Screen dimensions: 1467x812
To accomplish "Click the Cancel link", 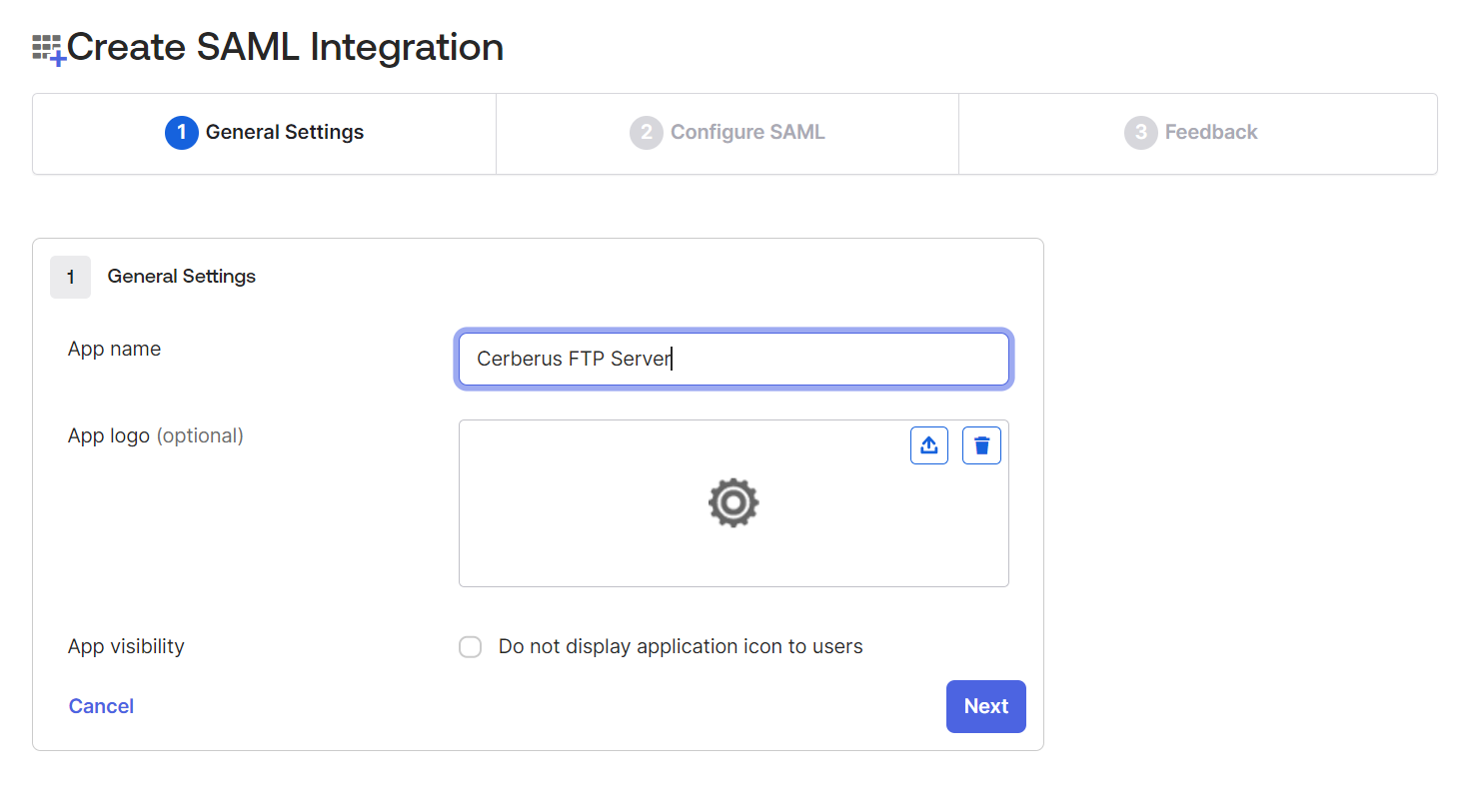I will [x=101, y=706].
